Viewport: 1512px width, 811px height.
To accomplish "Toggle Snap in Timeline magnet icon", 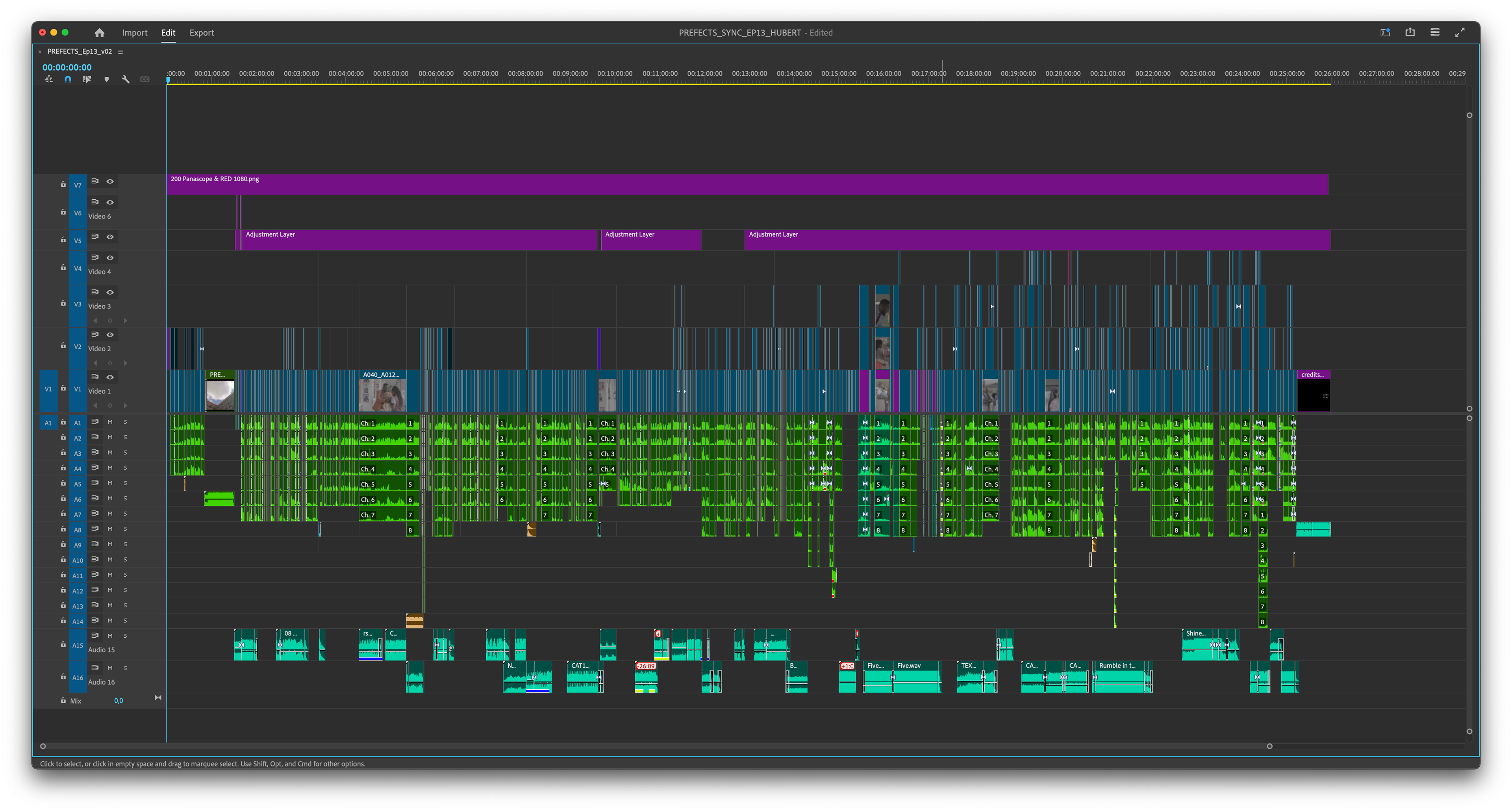I will 67,79.
